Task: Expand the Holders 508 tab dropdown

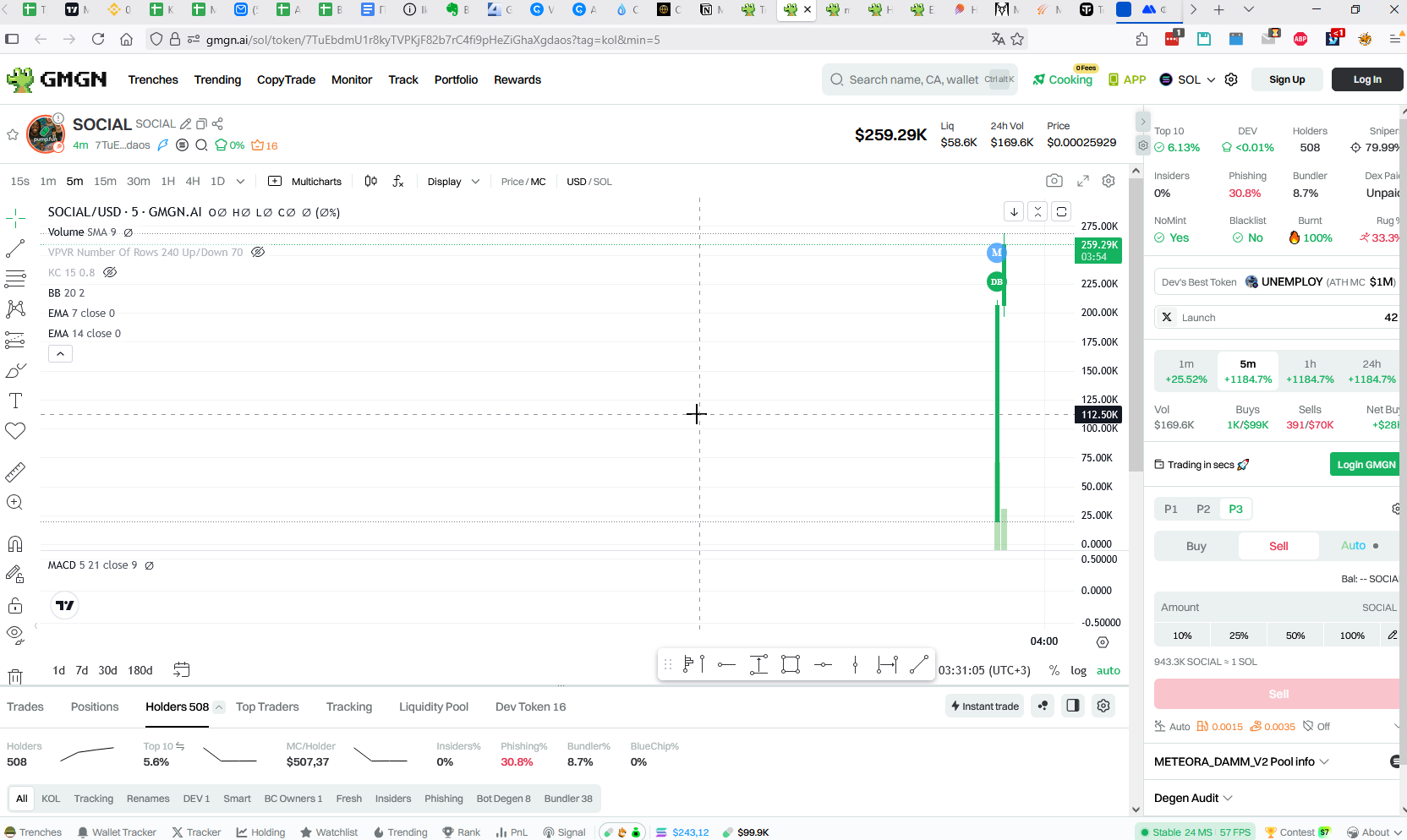Action: tap(219, 707)
